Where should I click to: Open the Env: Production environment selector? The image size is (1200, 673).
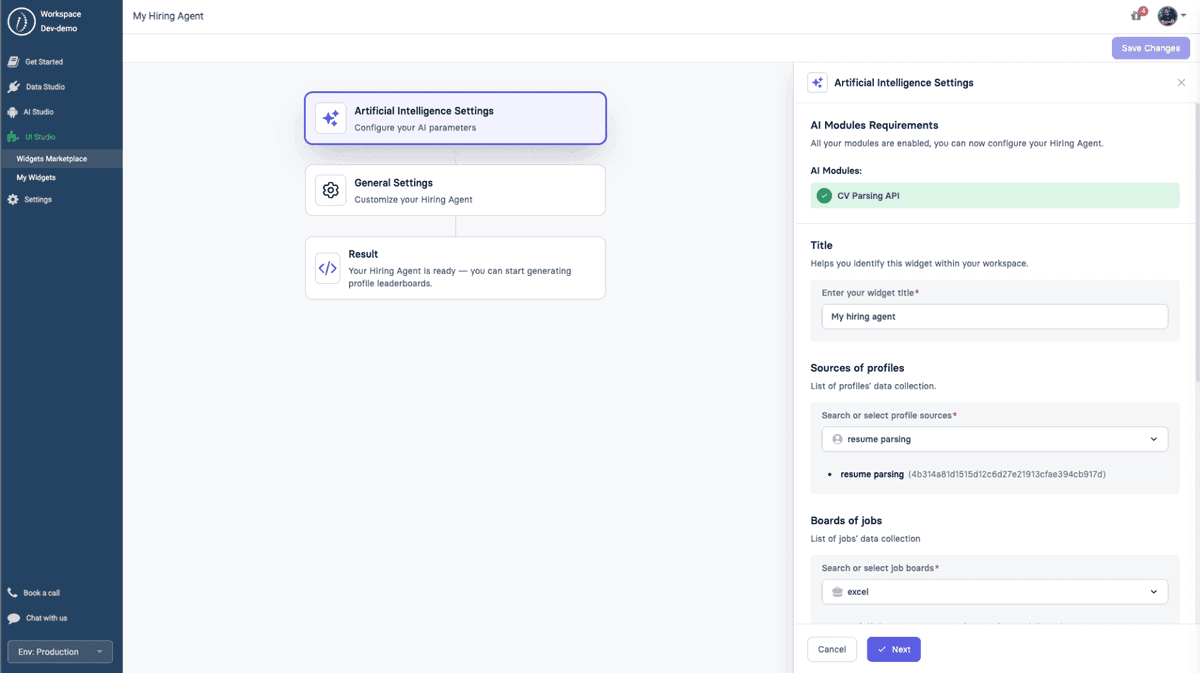point(59,651)
